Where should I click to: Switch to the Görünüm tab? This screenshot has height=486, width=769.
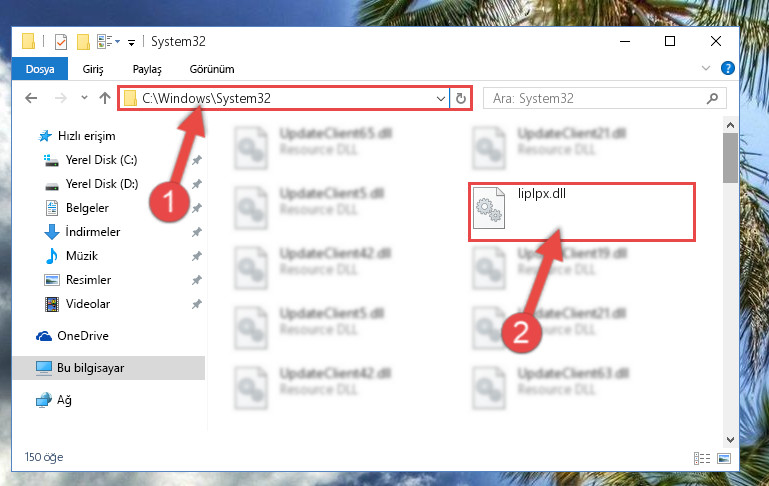pos(212,69)
